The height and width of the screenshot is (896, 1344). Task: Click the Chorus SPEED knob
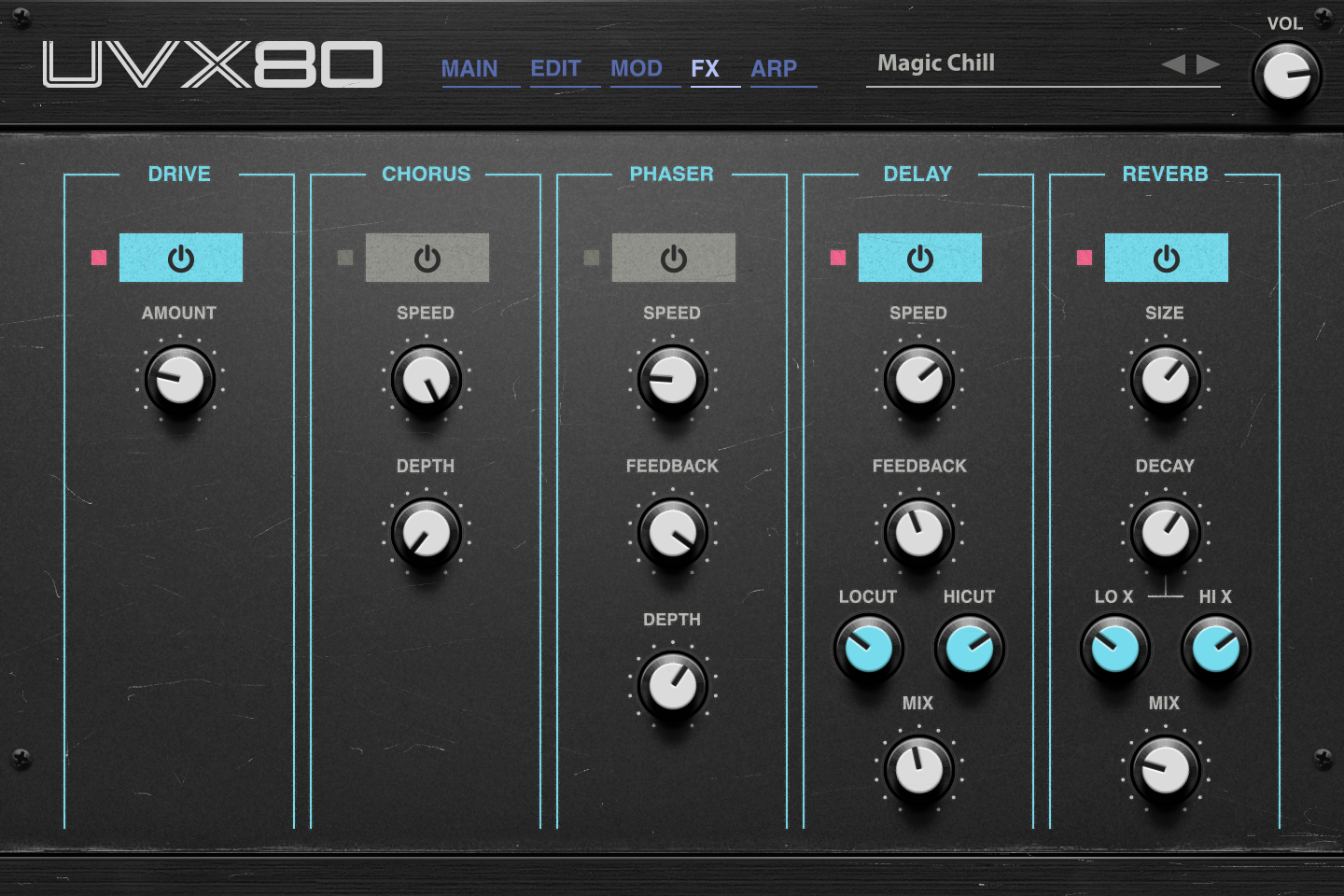[x=427, y=380]
